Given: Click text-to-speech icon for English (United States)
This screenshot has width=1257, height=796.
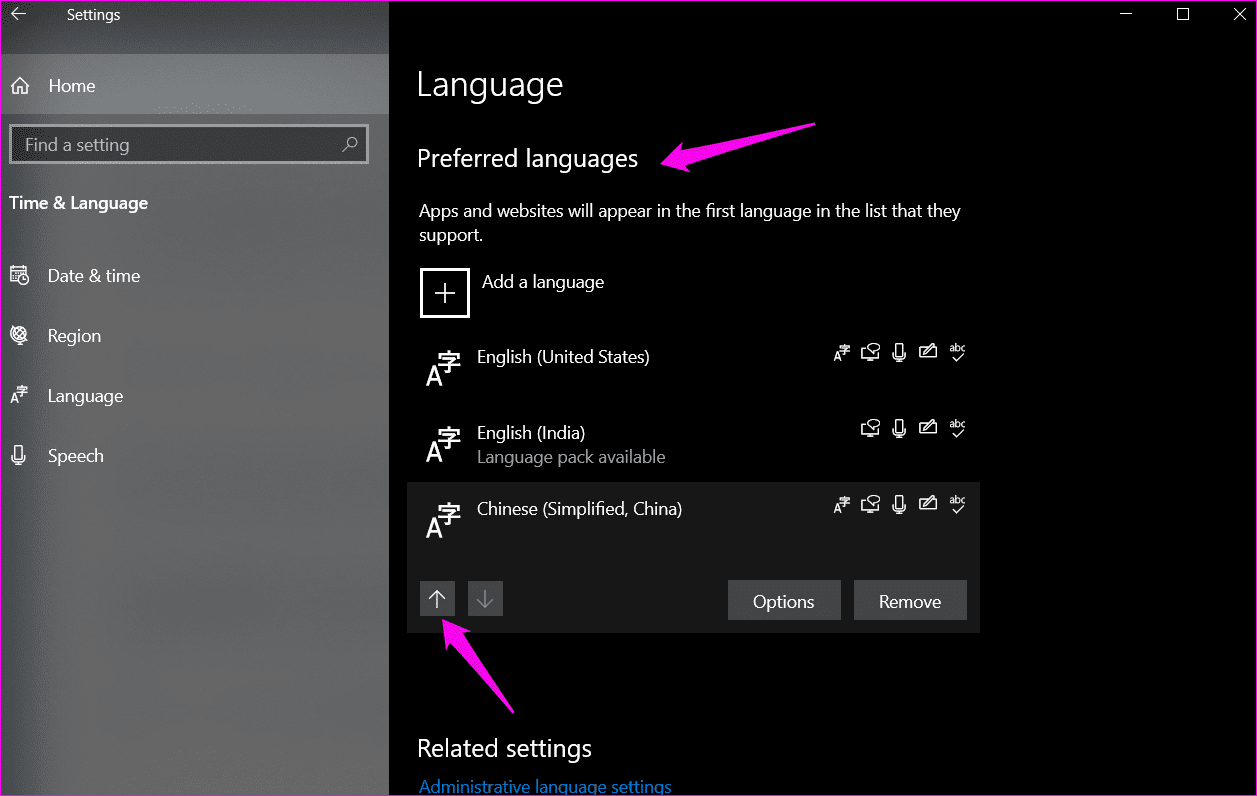Looking at the screenshot, I should click(871, 352).
